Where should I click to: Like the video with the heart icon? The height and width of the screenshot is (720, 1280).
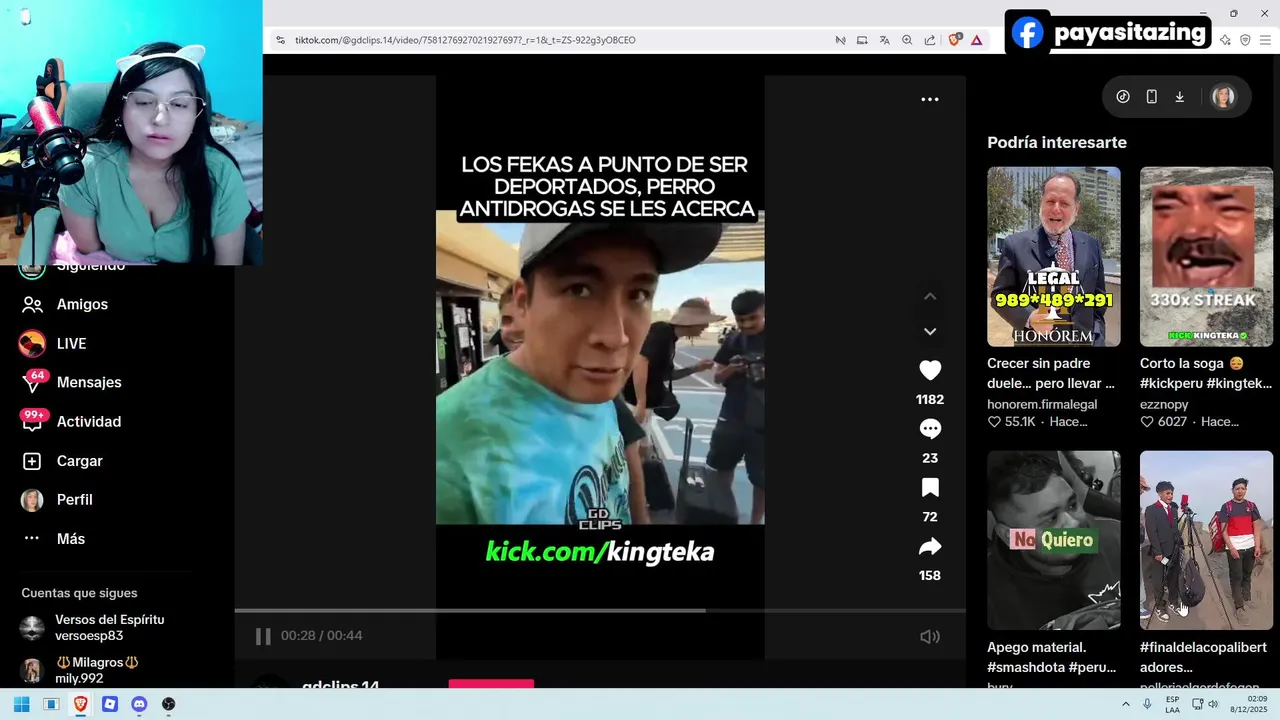(x=930, y=370)
